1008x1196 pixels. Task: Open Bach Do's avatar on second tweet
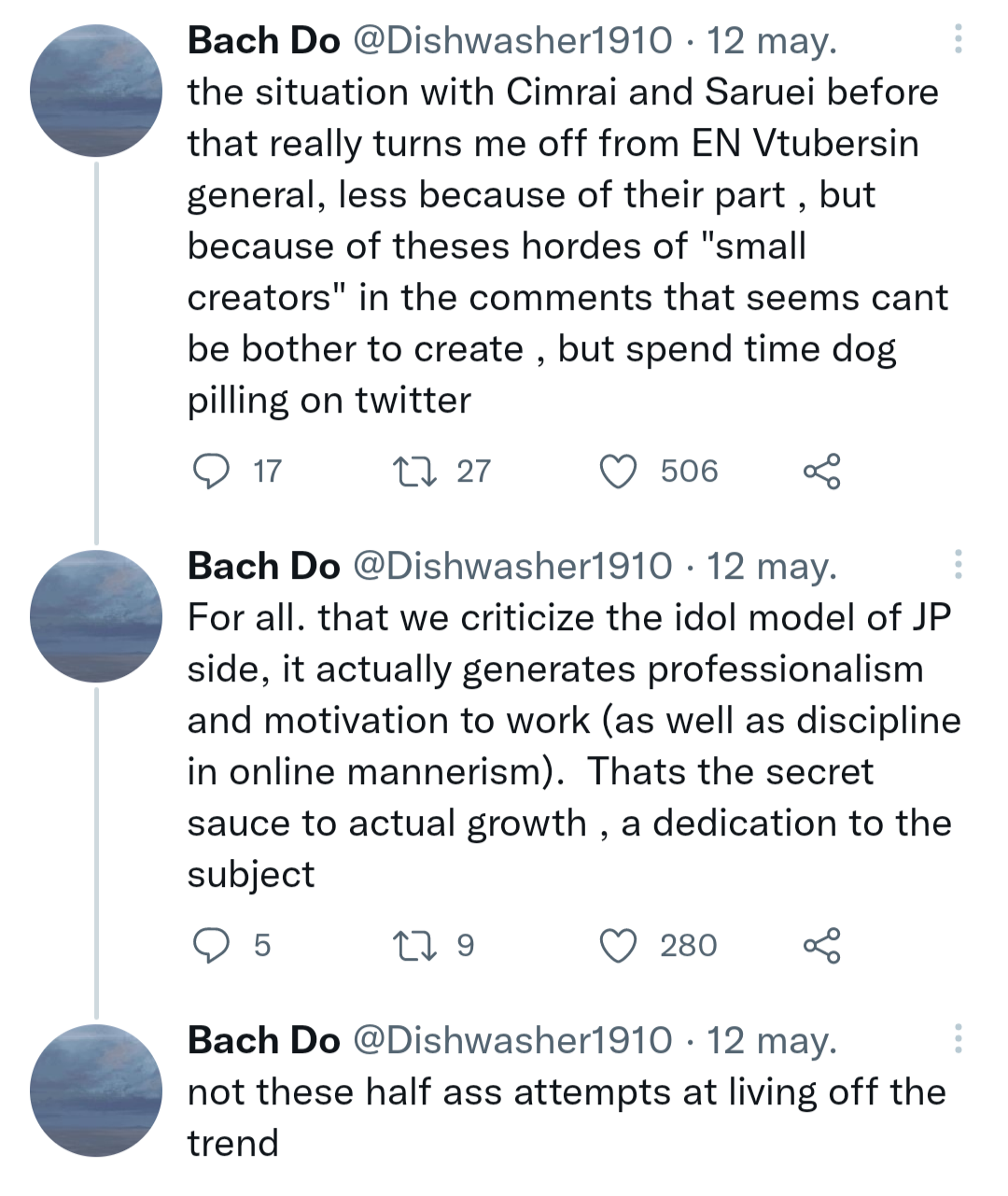[x=96, y=616]
